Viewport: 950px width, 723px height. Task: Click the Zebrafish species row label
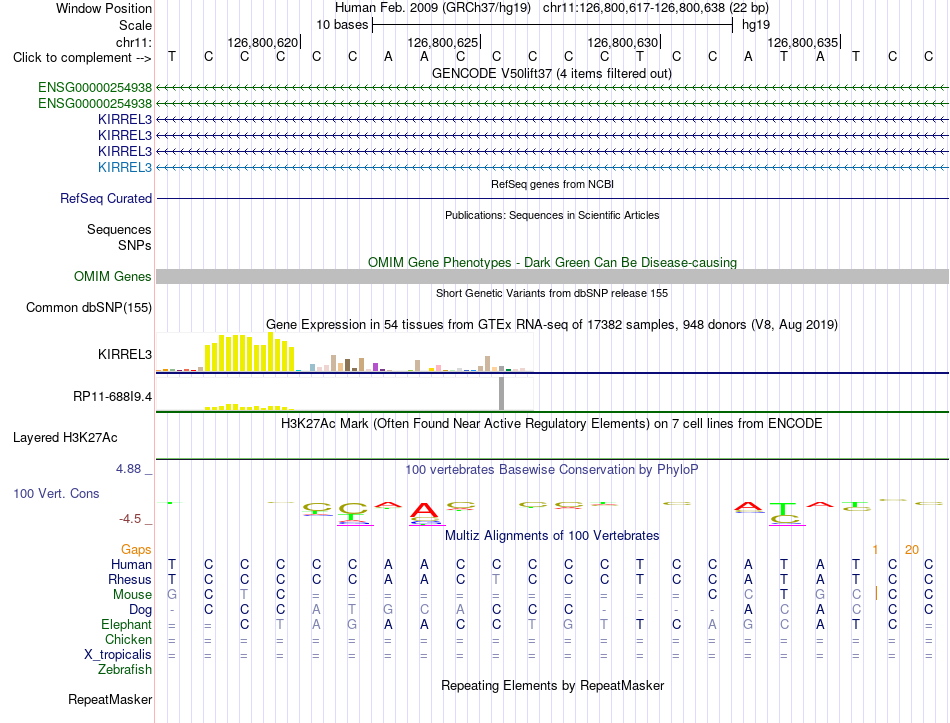(x=125, y=670)
